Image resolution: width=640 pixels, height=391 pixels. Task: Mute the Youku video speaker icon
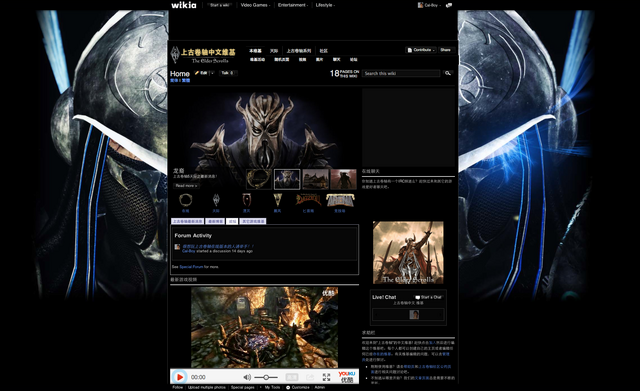pos(247,377)
